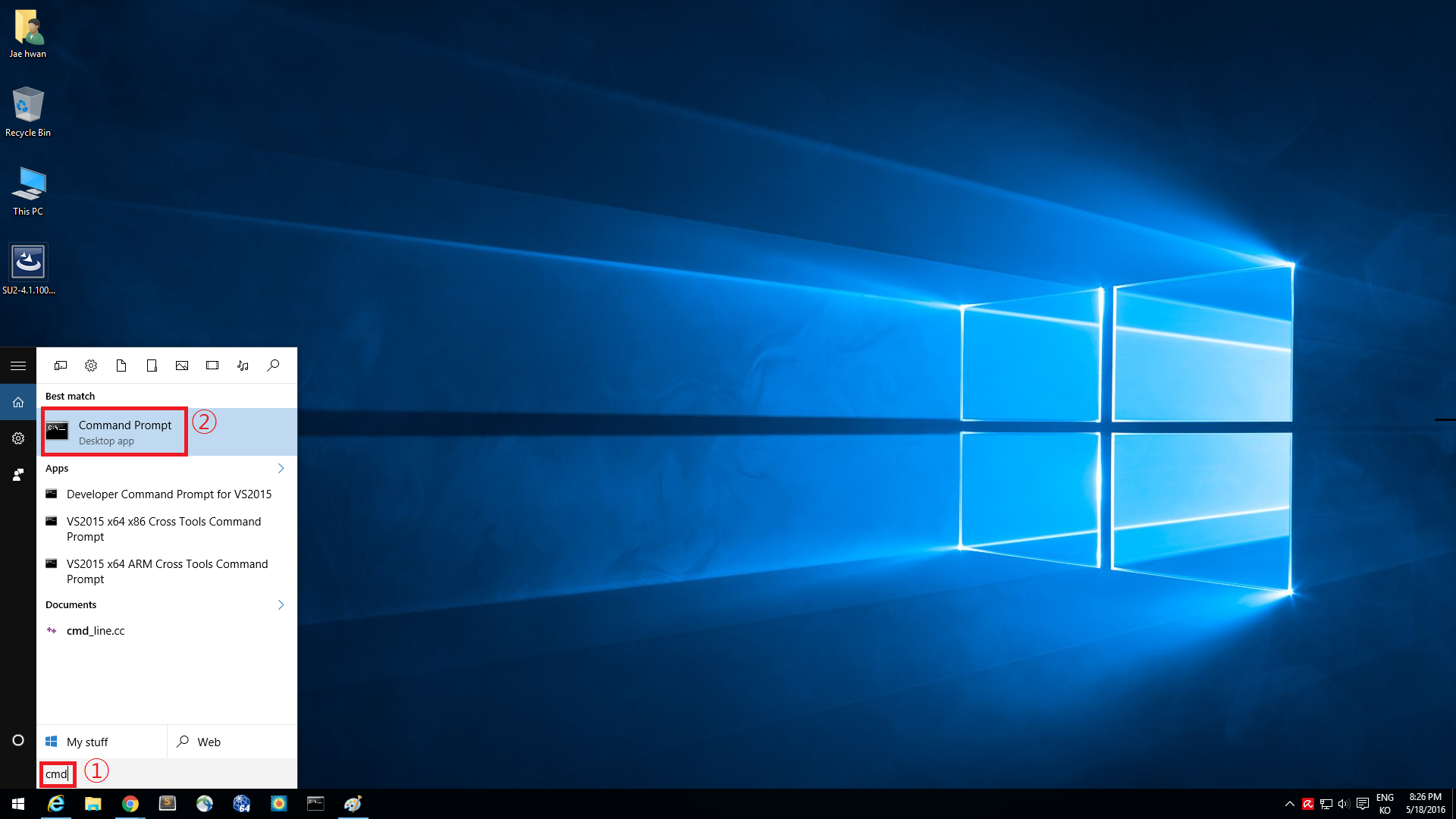Open network status icon in system tray
Image resolution: width=1456 pixels, height=819 pixels.
[x=1326, y=804]
